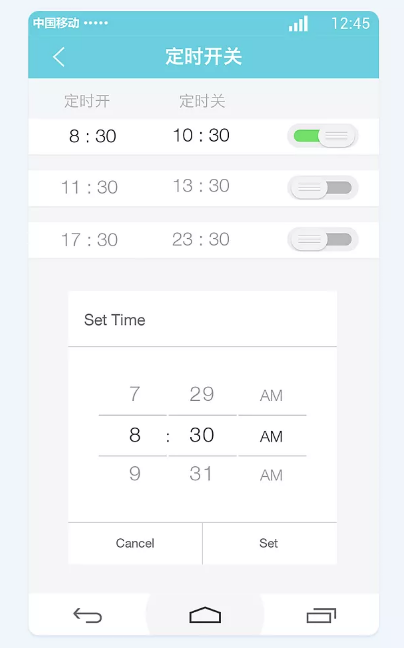The width and height of the screenshot is (404, 648).
Task: Choose the upper AM option in picker
Action: pyautogui.click(x=271, y=396)
